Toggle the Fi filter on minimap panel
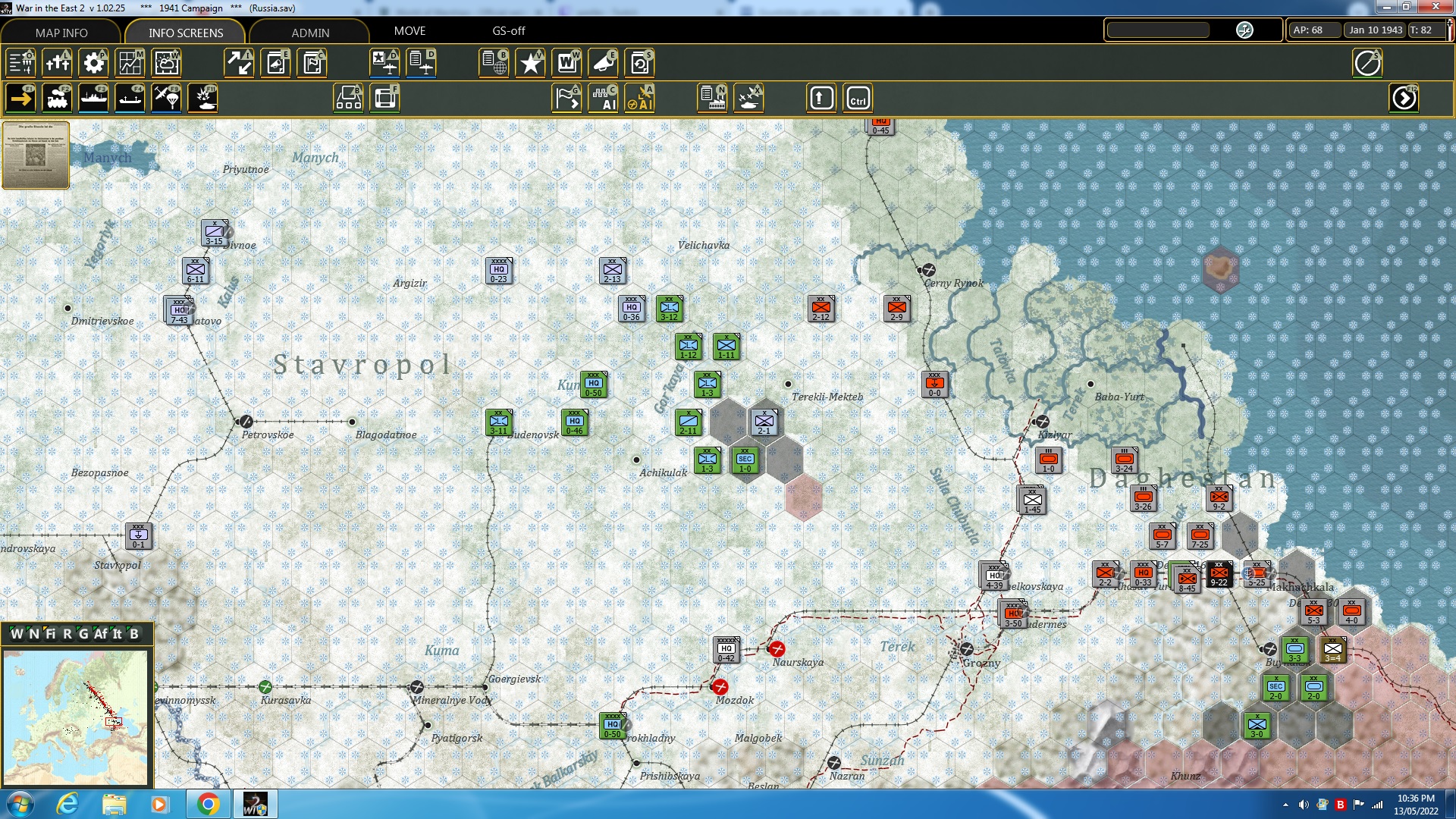Viewport: 1456px width, 819px height. pyautogui.click(x=51, y=634)
